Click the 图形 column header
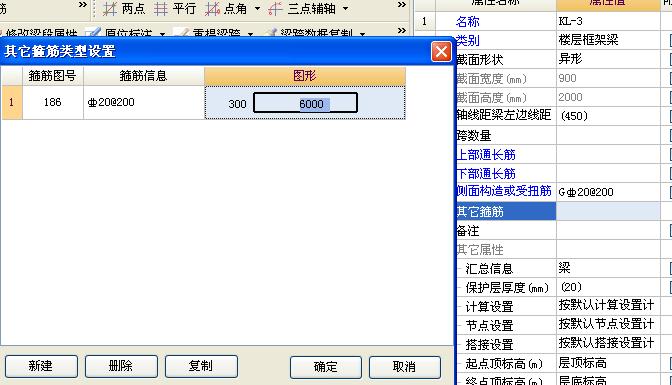 coord(305,76)
